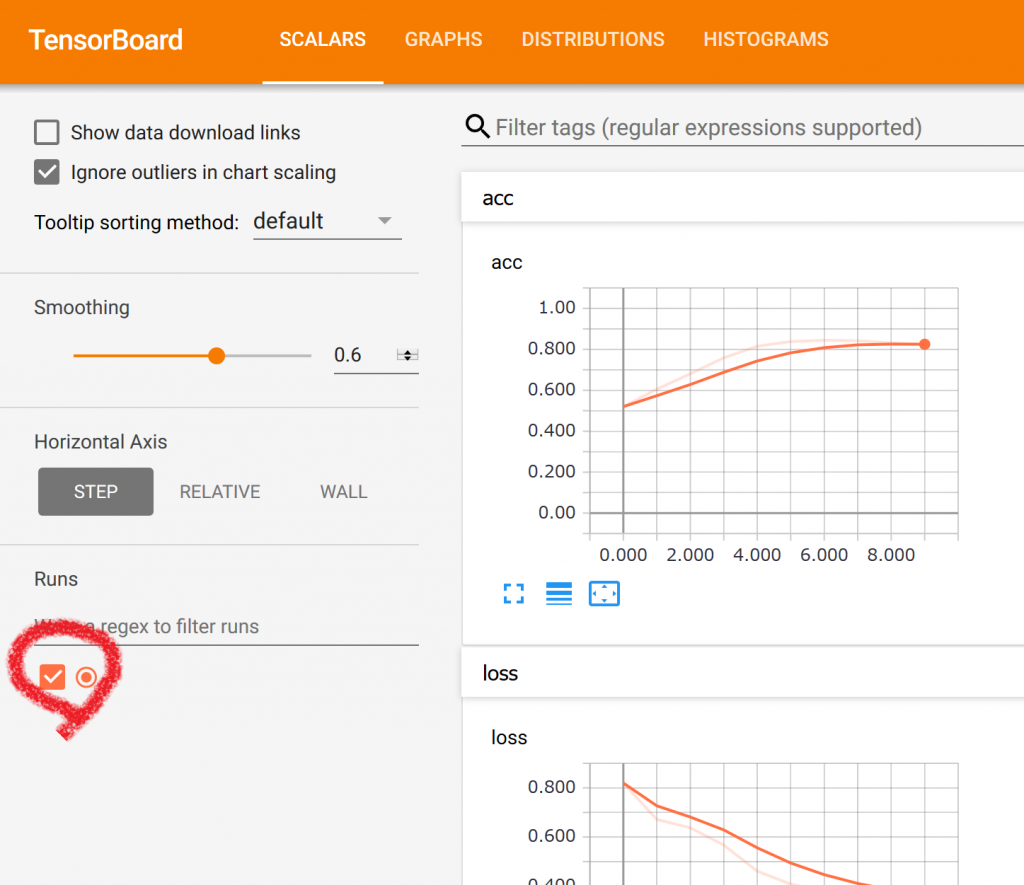This screenshot has width=1024, height=885.
Task: Click the search magnifier icon
Action: tap(477, 126)
